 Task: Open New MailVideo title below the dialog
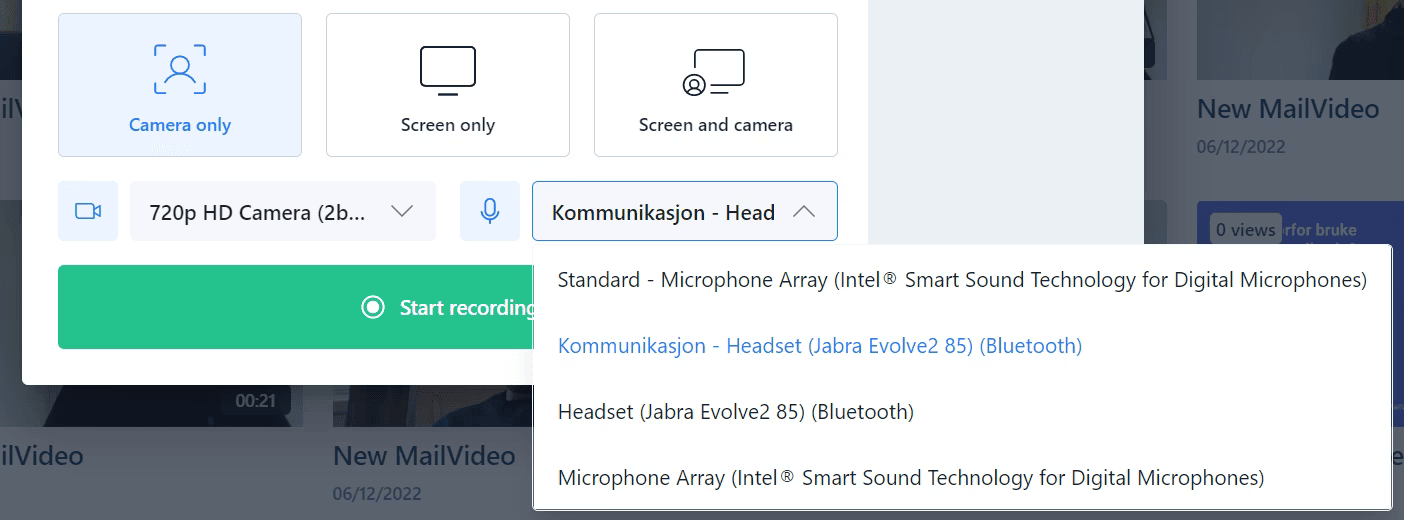424,456
